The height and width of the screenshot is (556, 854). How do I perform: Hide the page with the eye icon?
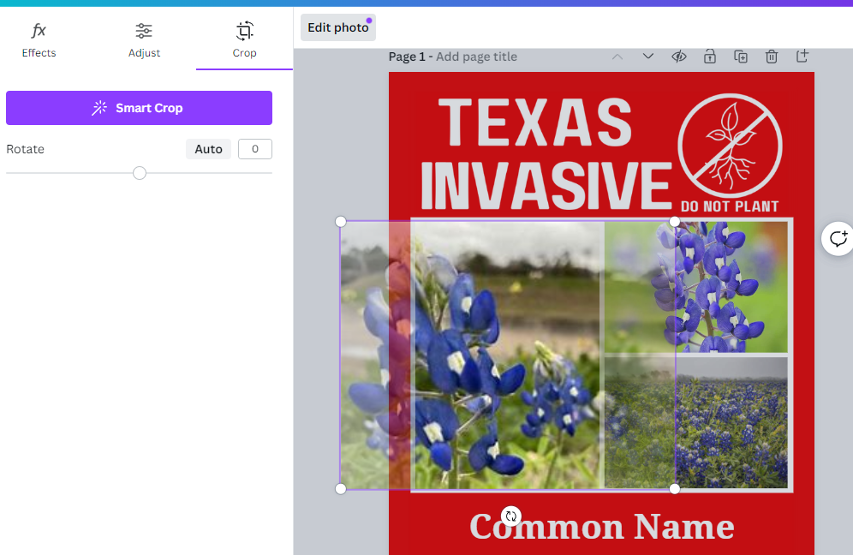[679, 57]
